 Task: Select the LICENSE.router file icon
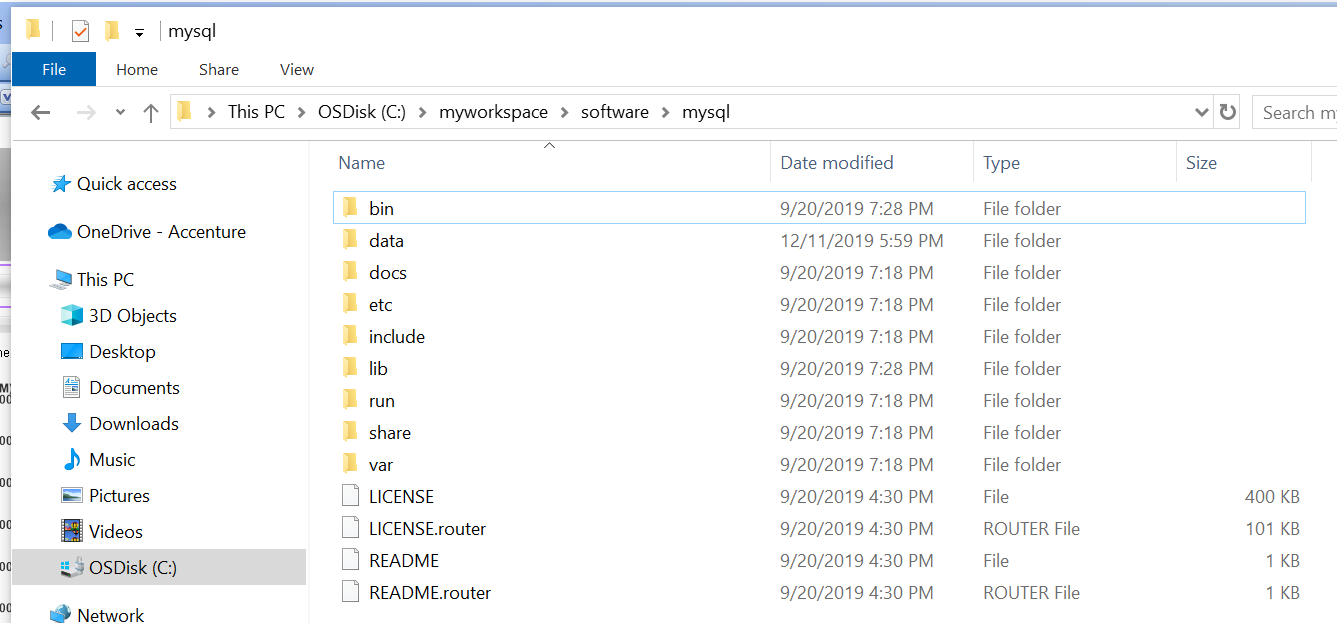point(350,528)
